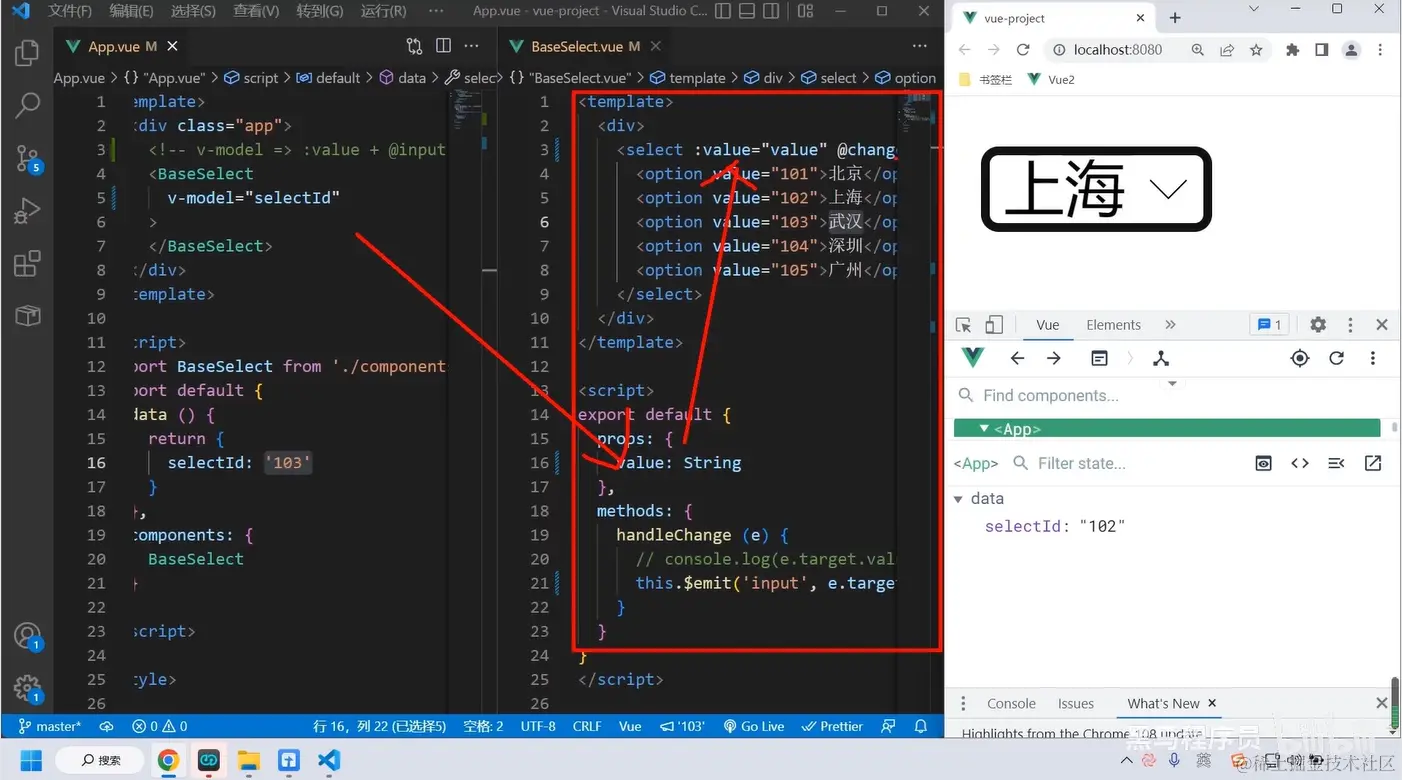Click the zoom magnifier in the address bar

coord(1197,50)
